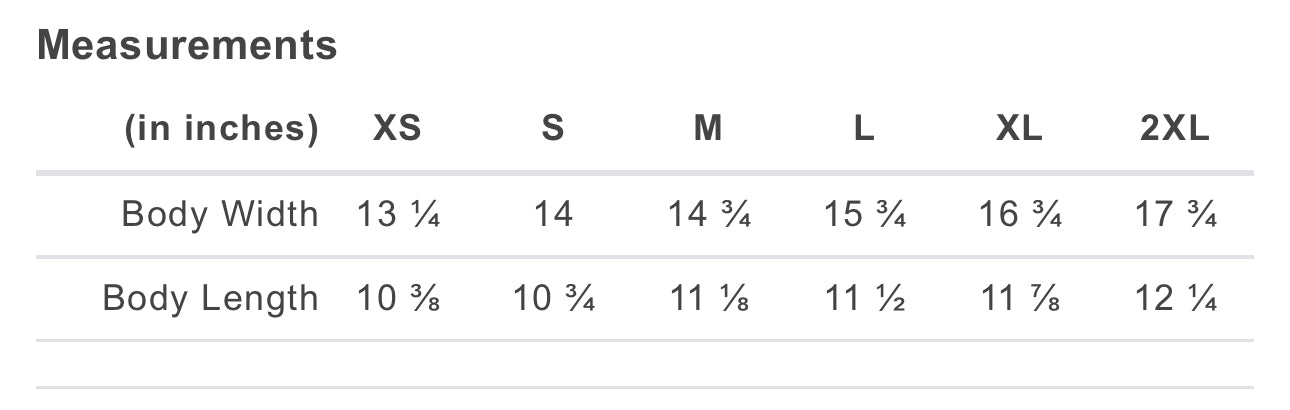
Task: Click the 2XL body width value 17 ¾
Action: [x=1175, y=214]
